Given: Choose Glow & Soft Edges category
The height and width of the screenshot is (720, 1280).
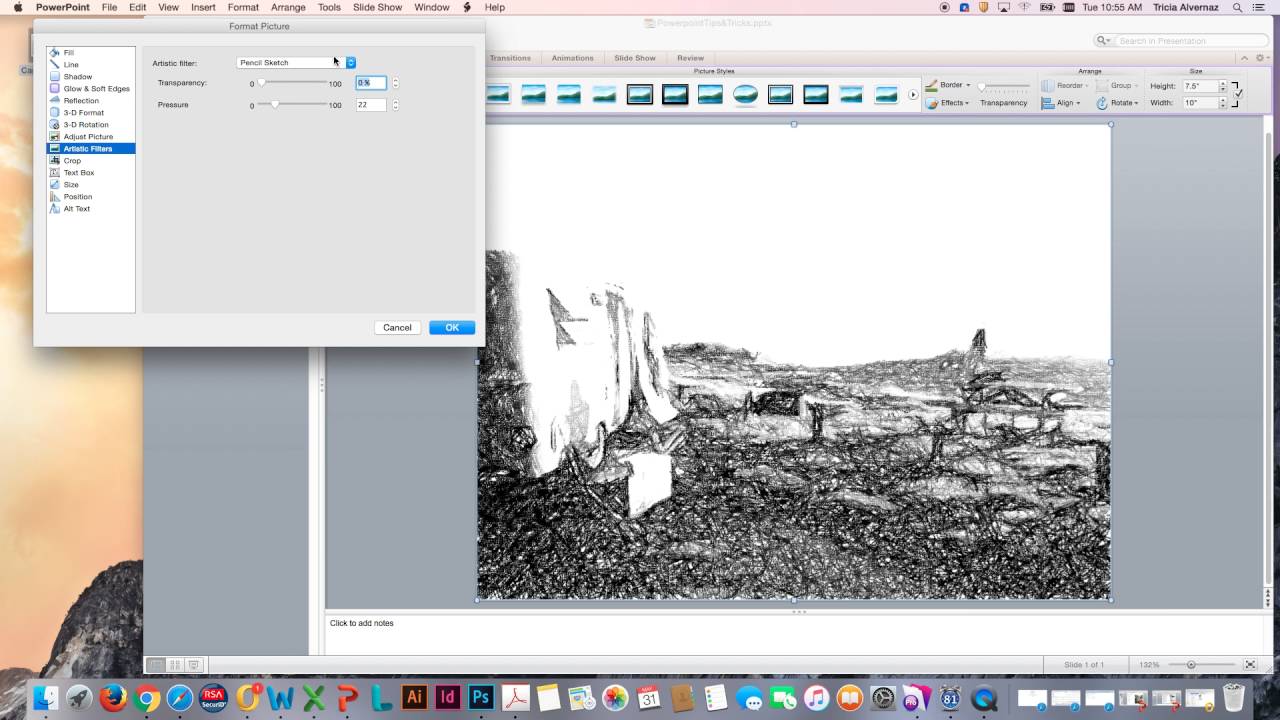Looking at the screenshot, I should pyautogui.click(x=91, y=89).
